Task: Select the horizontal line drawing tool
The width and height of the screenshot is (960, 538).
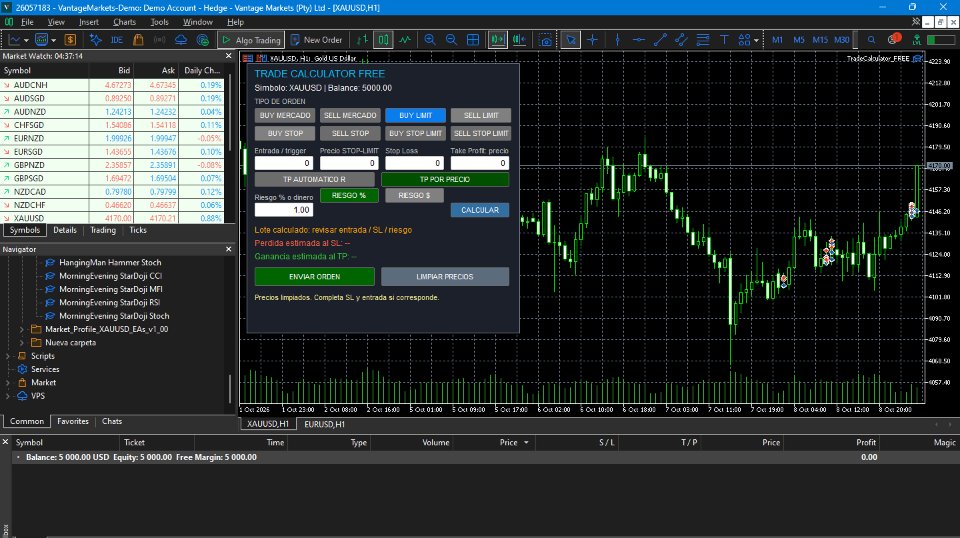Action: point(639,40)
